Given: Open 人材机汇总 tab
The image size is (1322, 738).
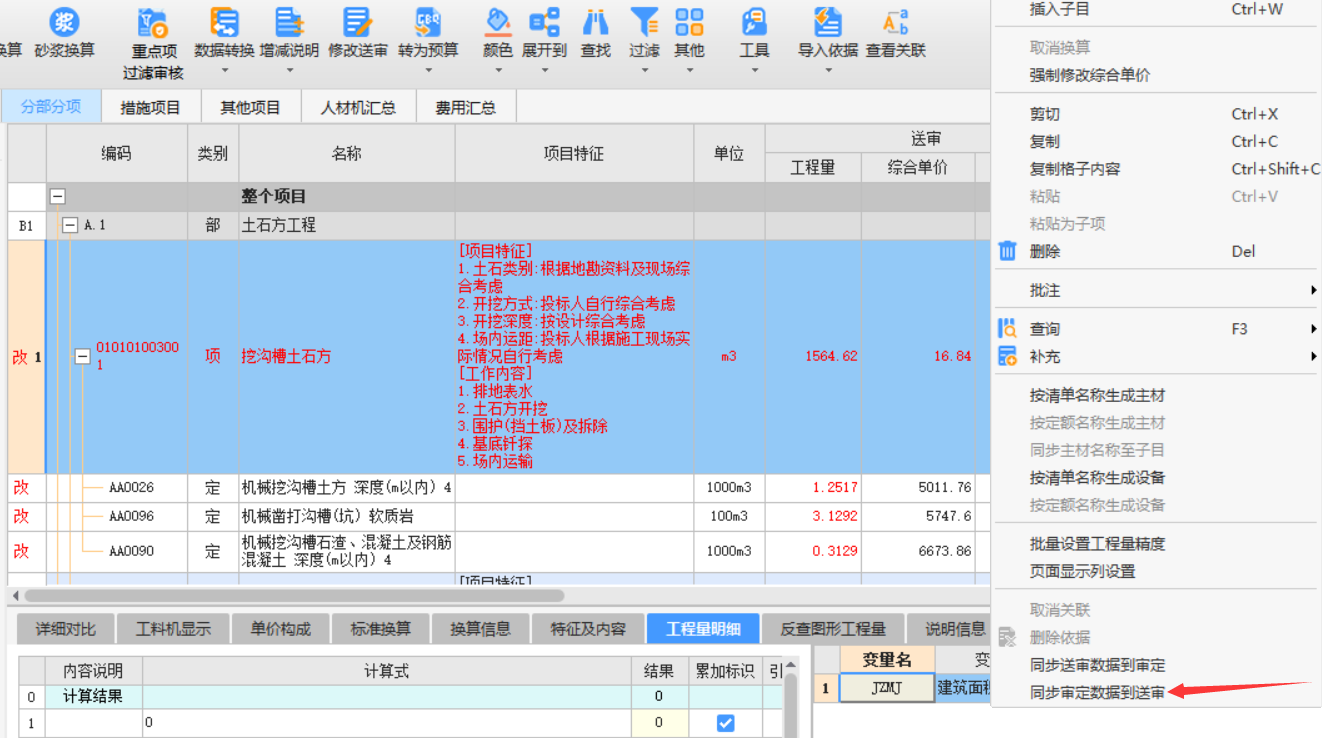Looking at the screenshot, I should 357,107.
